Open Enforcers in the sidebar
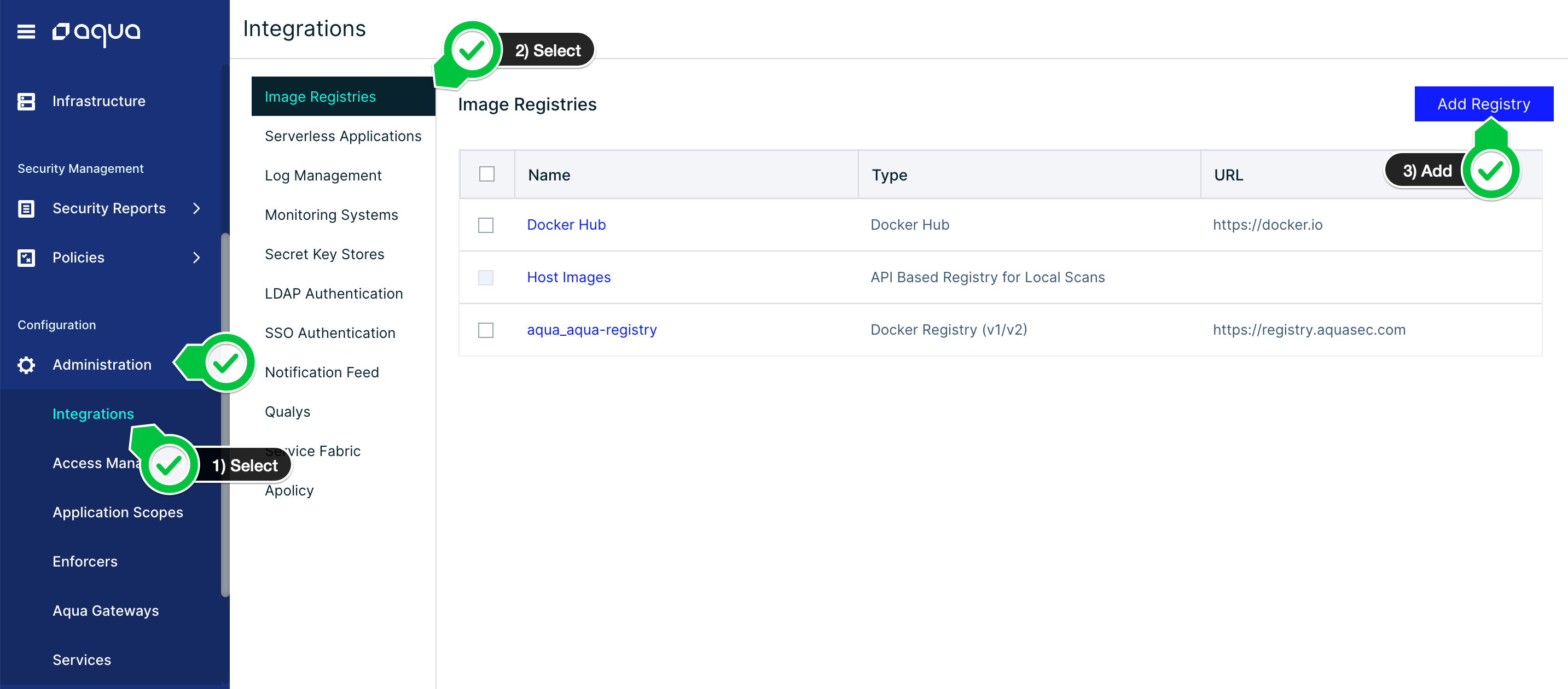 point(85,561)
